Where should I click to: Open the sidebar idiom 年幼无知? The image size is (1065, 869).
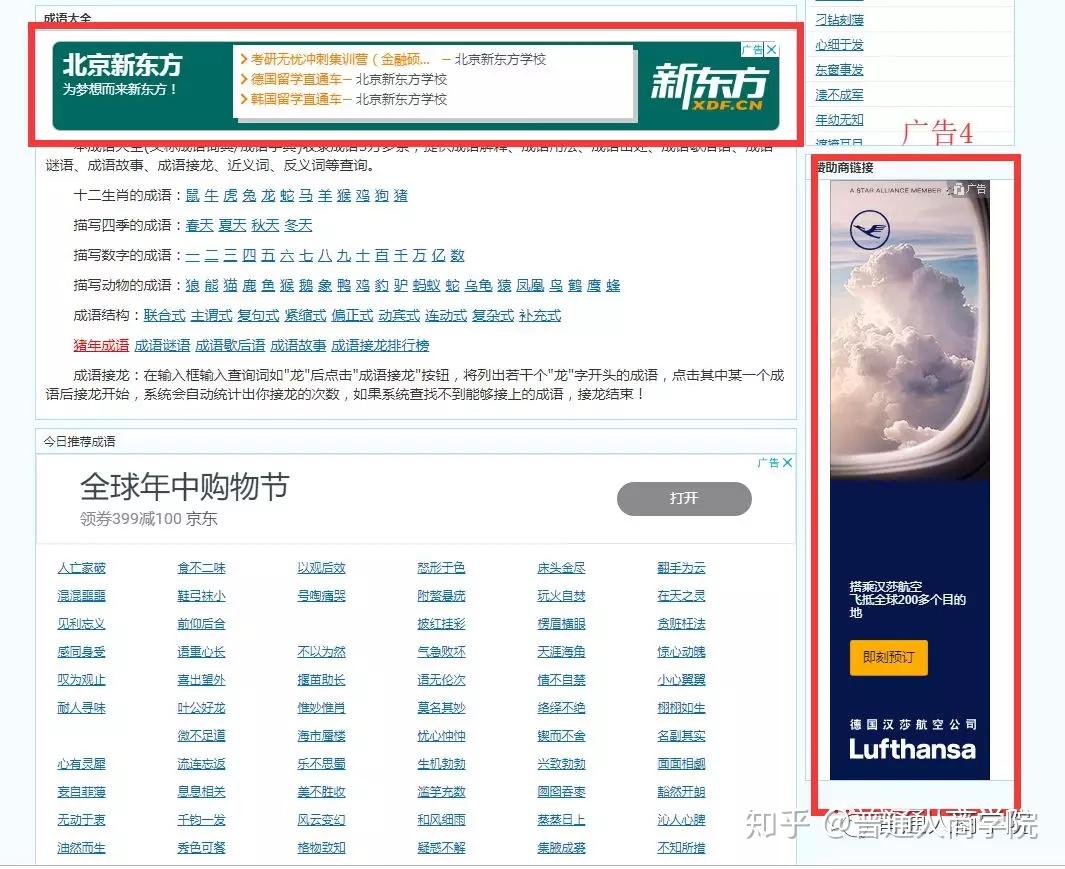(840, 120)
